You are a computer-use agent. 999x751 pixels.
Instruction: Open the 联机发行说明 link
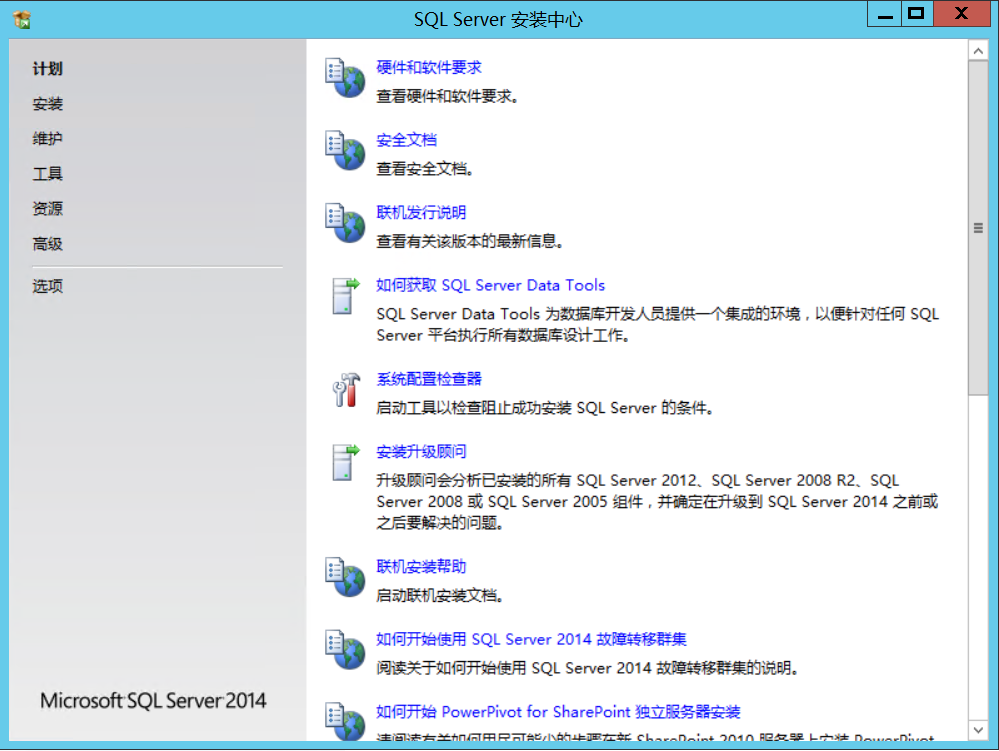pyautogui.click(x=420, y=211)
